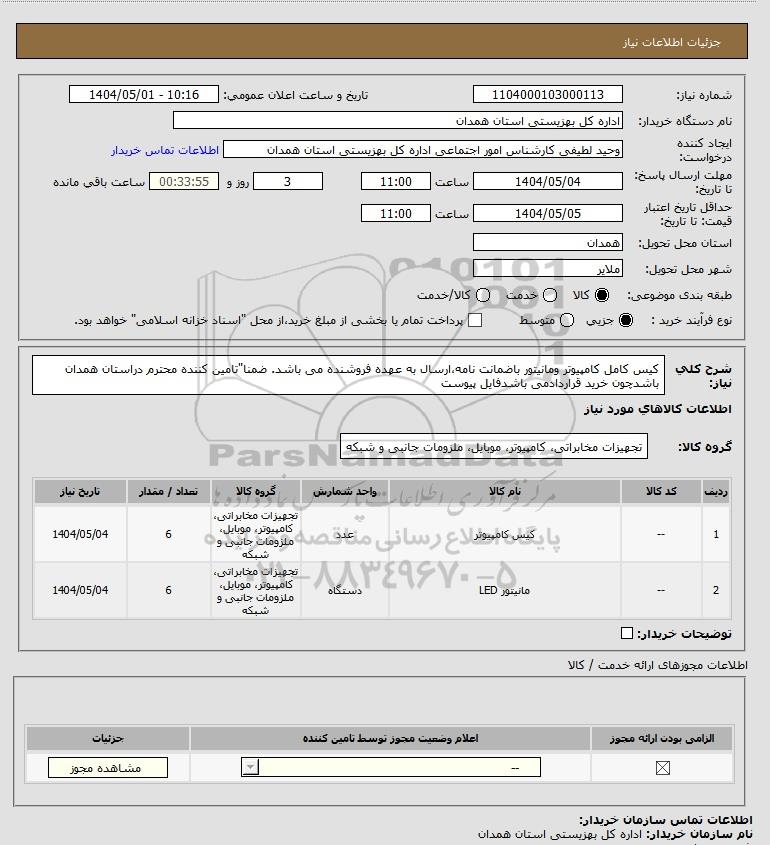Click the request creator name field
Image resolution: width=770 pixels, height=845 pixels.
(x=423, y=150)
